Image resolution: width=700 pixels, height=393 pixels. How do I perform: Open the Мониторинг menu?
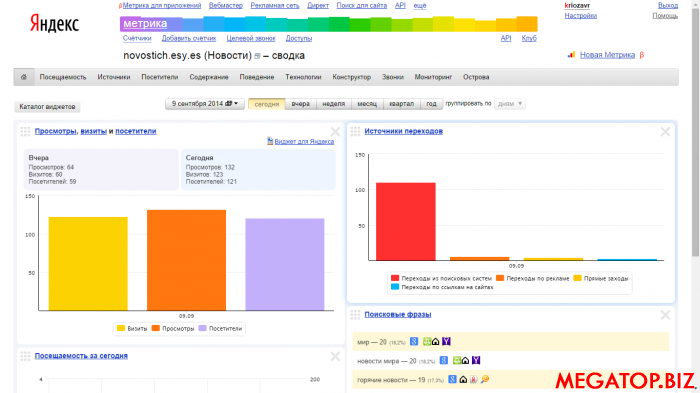pos(433,77)
